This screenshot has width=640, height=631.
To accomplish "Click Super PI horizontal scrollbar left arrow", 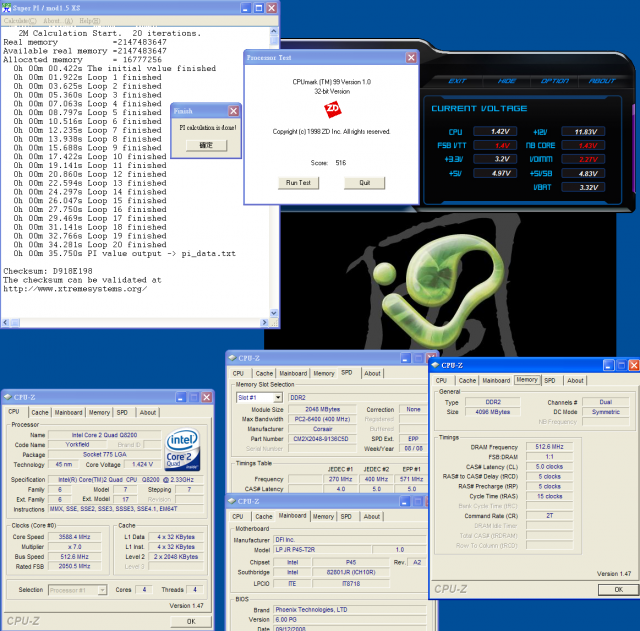I will point(5,322).
